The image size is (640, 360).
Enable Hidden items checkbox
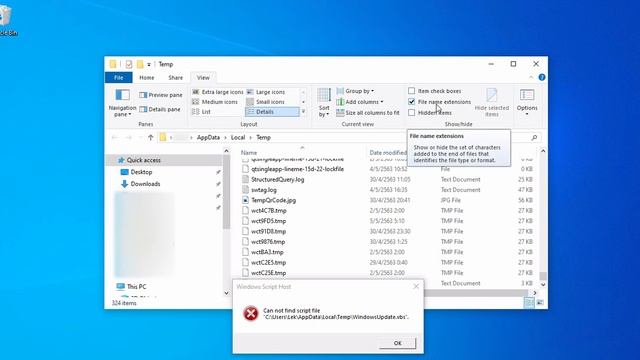pyautogui.click(x=411, y=112)
